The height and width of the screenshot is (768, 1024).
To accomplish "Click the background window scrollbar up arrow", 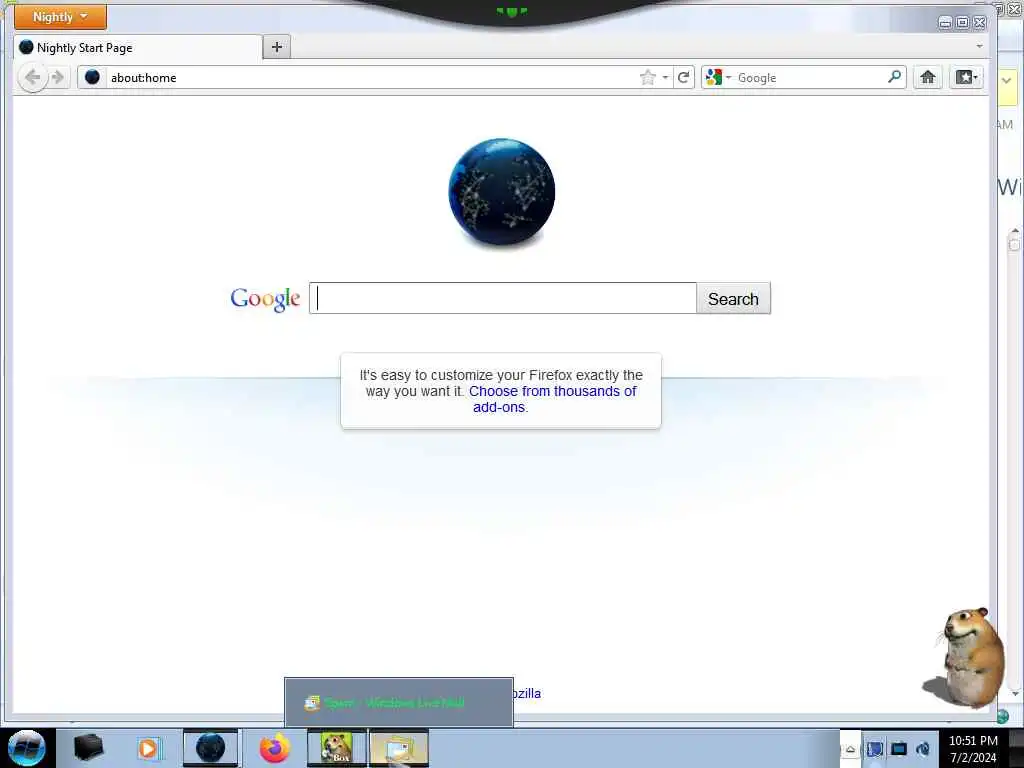I will tap(1014, 231).
